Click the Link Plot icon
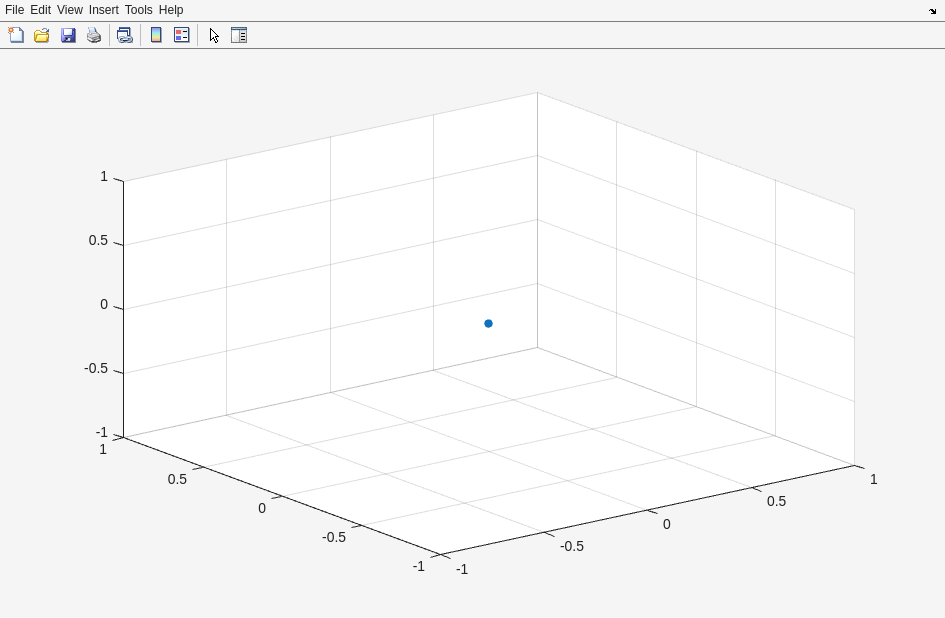This screenshot has height=618, width=945. (124, 35)
